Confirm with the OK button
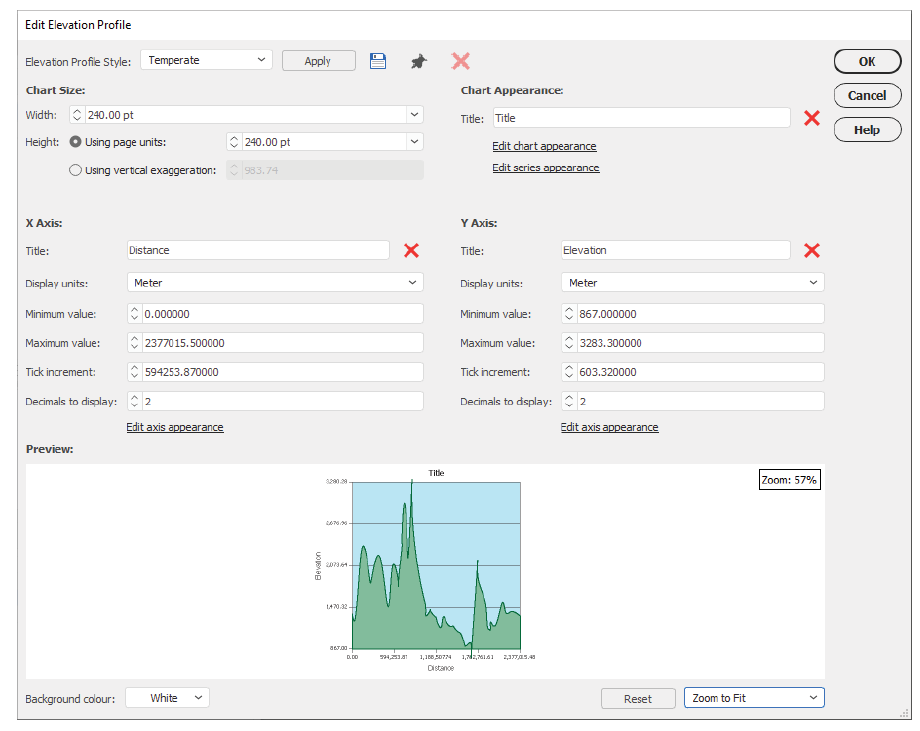Screen dimensions: 920x731 pos(867,62)
